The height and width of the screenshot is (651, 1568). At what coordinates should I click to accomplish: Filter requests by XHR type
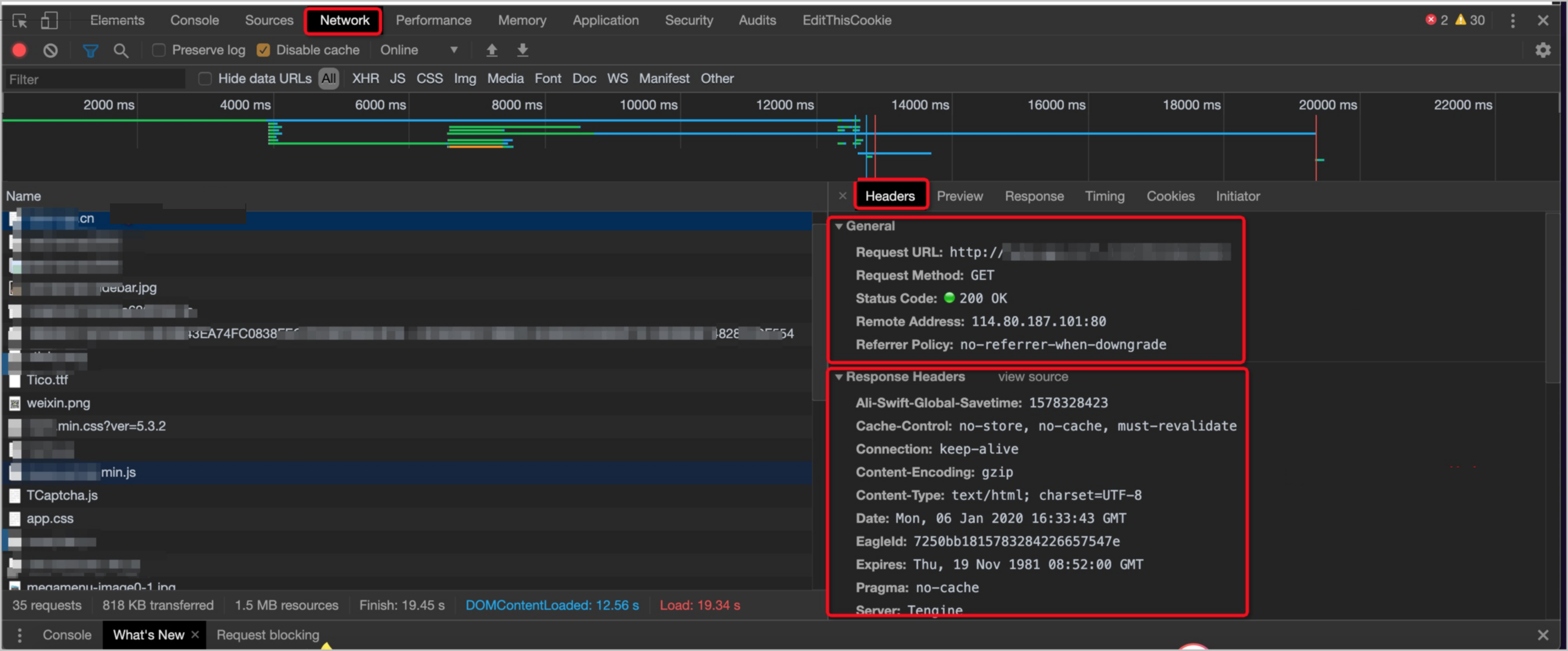[365, 79]
